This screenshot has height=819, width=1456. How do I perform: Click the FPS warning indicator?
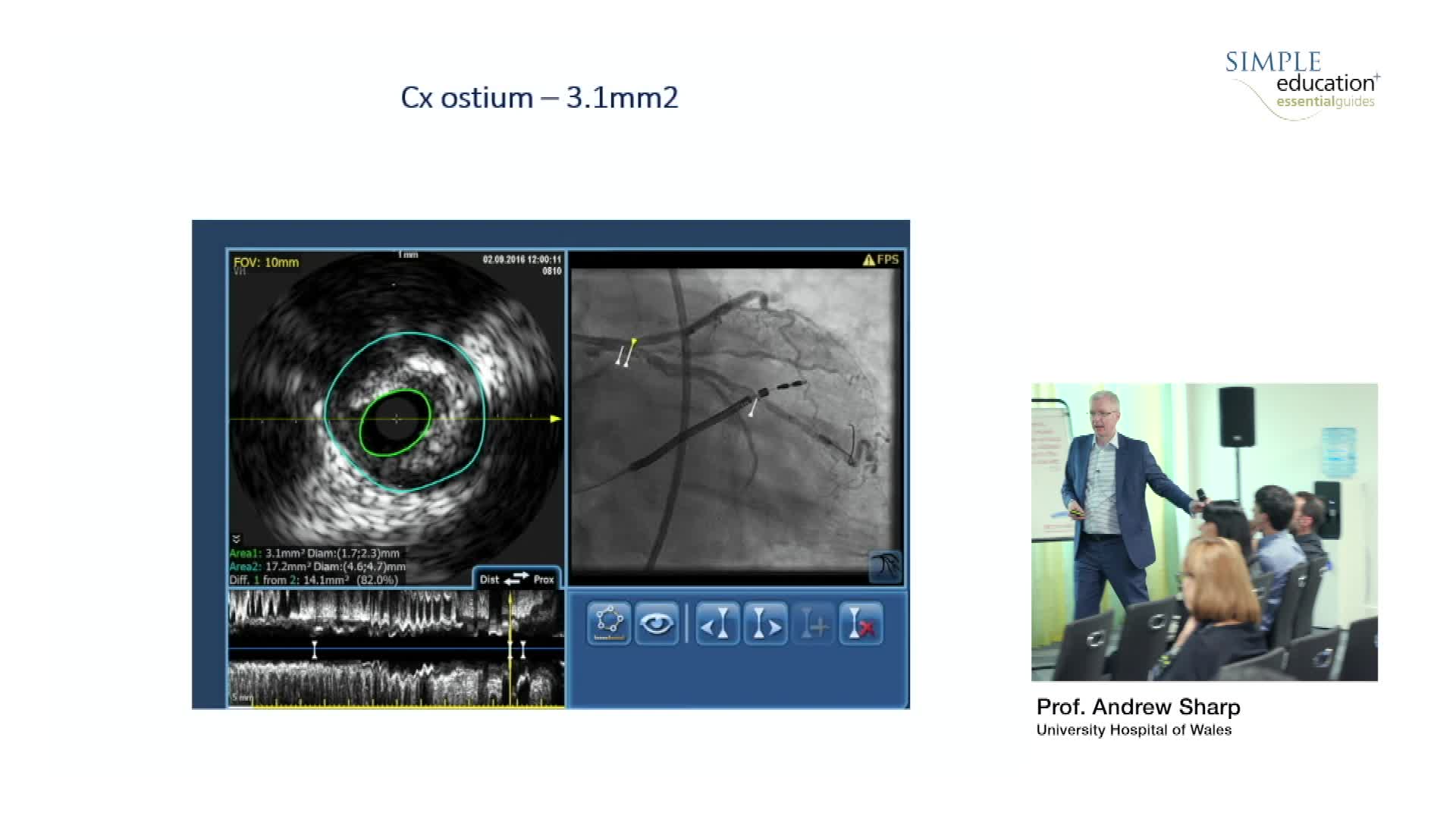click(x=880, y=259)
